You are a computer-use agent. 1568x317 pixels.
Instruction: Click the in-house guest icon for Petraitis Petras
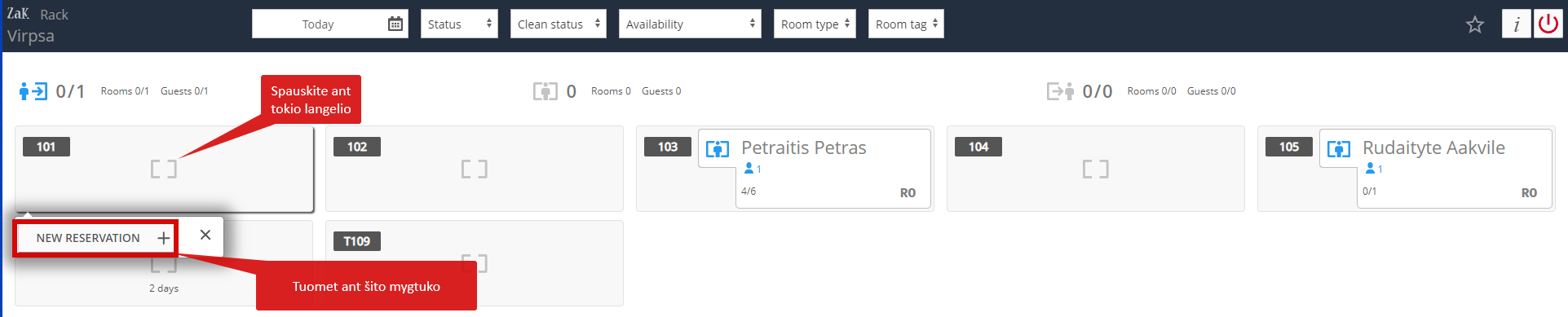pos(718,148)
